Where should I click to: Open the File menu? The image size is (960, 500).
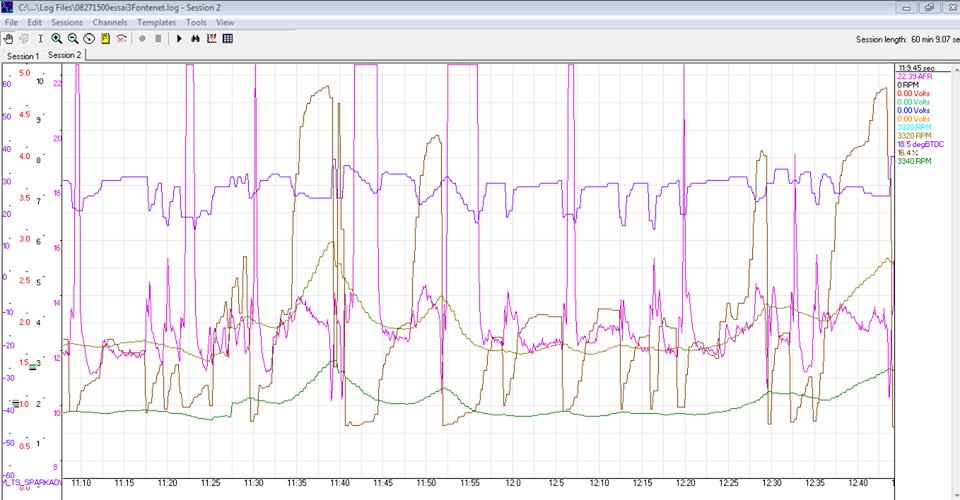pyautogui.click(x=11, y=22)
